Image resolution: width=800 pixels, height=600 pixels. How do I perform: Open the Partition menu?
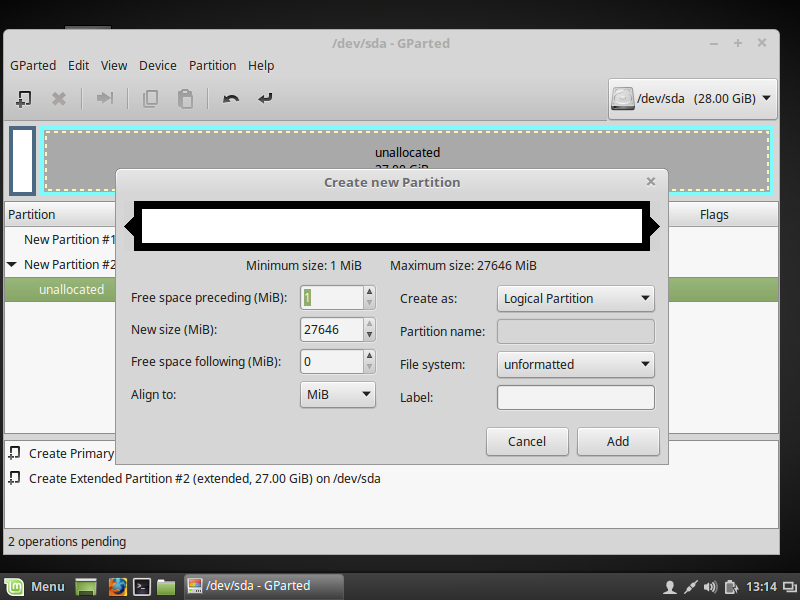pos(212,66)
